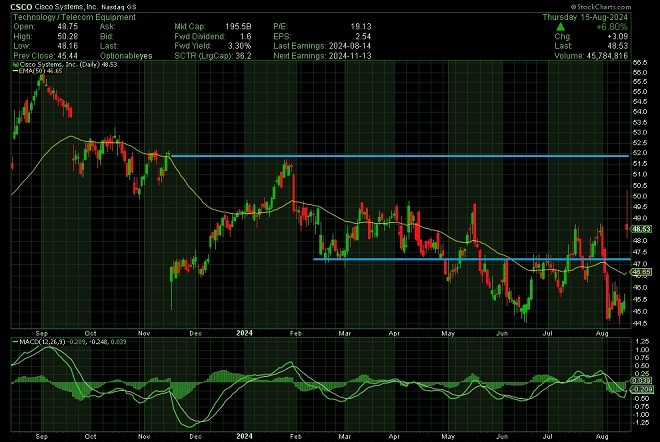Click the latest gap-up candle for August 15
The height and width of the screenshot is (442, 660).
pos(627,215)
